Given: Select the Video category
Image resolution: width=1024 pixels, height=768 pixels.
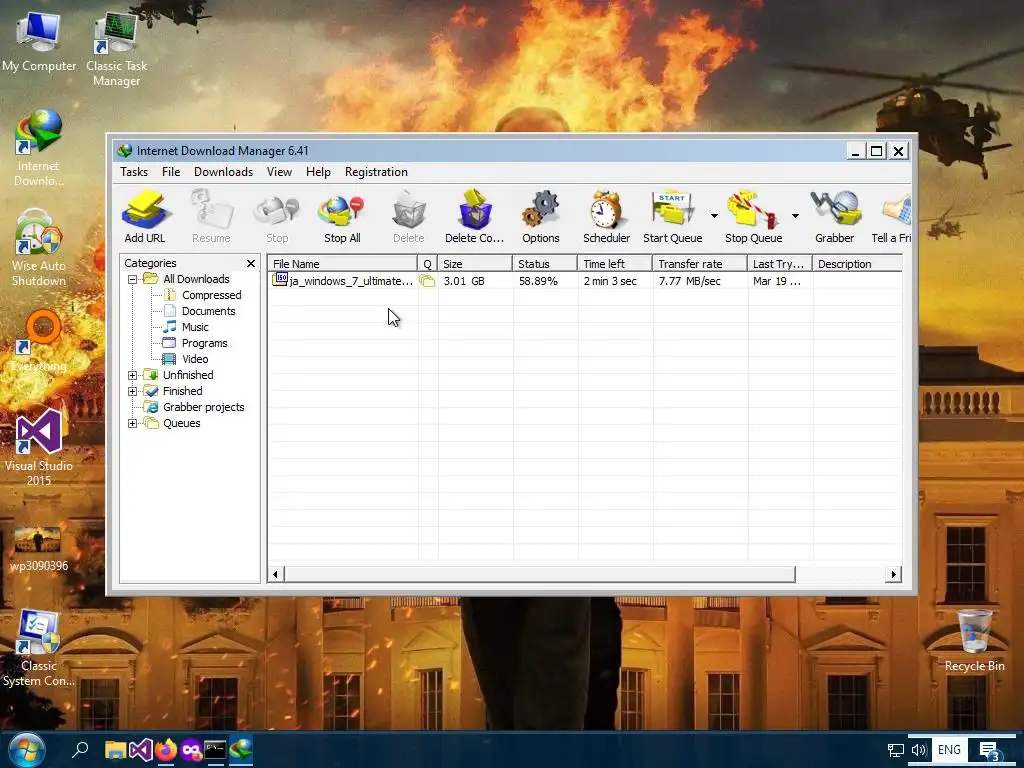Looking at the screenshot, I should click(195, 359).
